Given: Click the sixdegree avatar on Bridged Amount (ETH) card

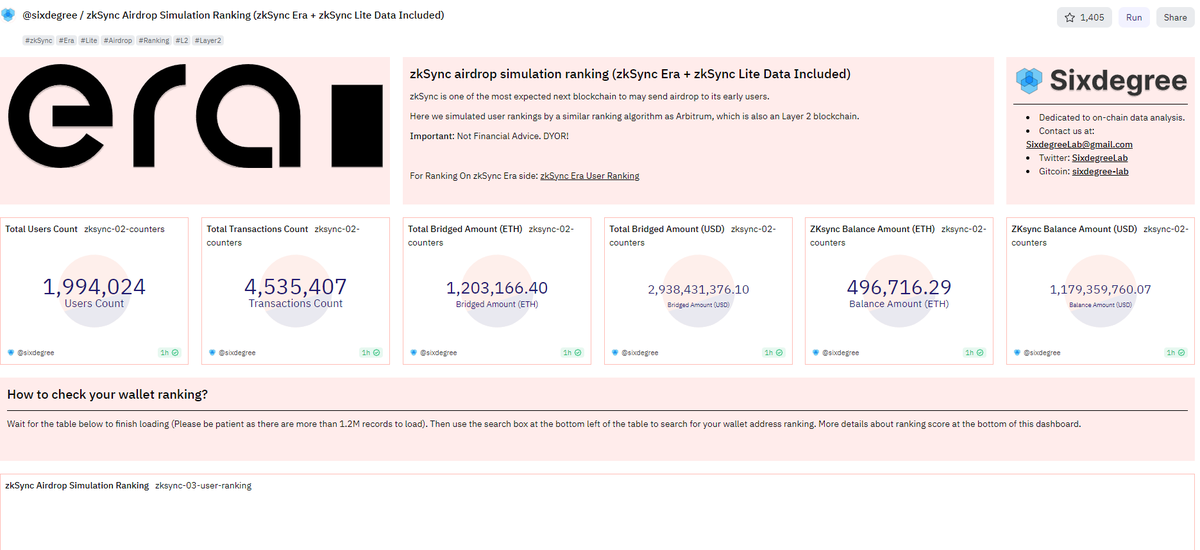Looking at the screenshot, I should click(x=414, y=353).
